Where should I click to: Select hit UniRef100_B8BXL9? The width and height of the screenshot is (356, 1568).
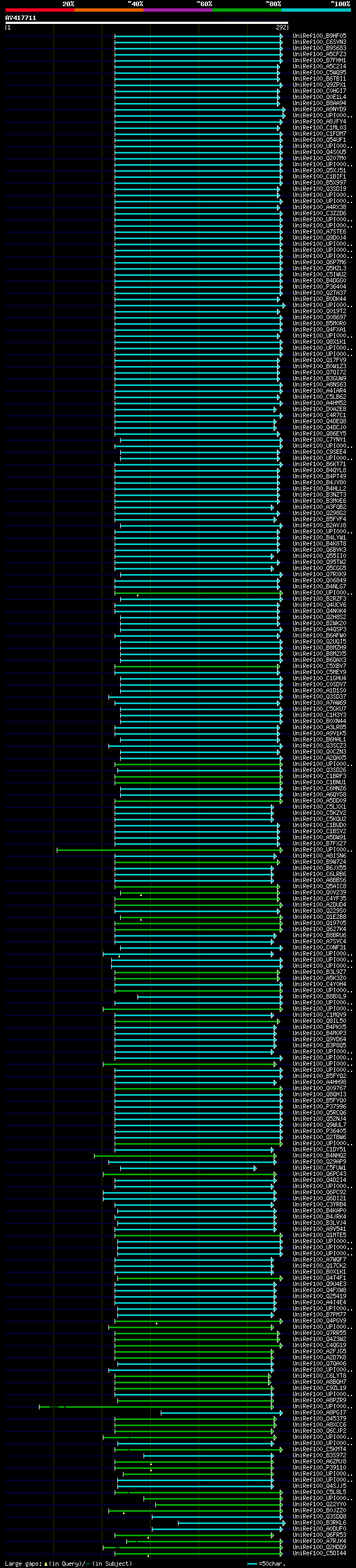(319, 997)
